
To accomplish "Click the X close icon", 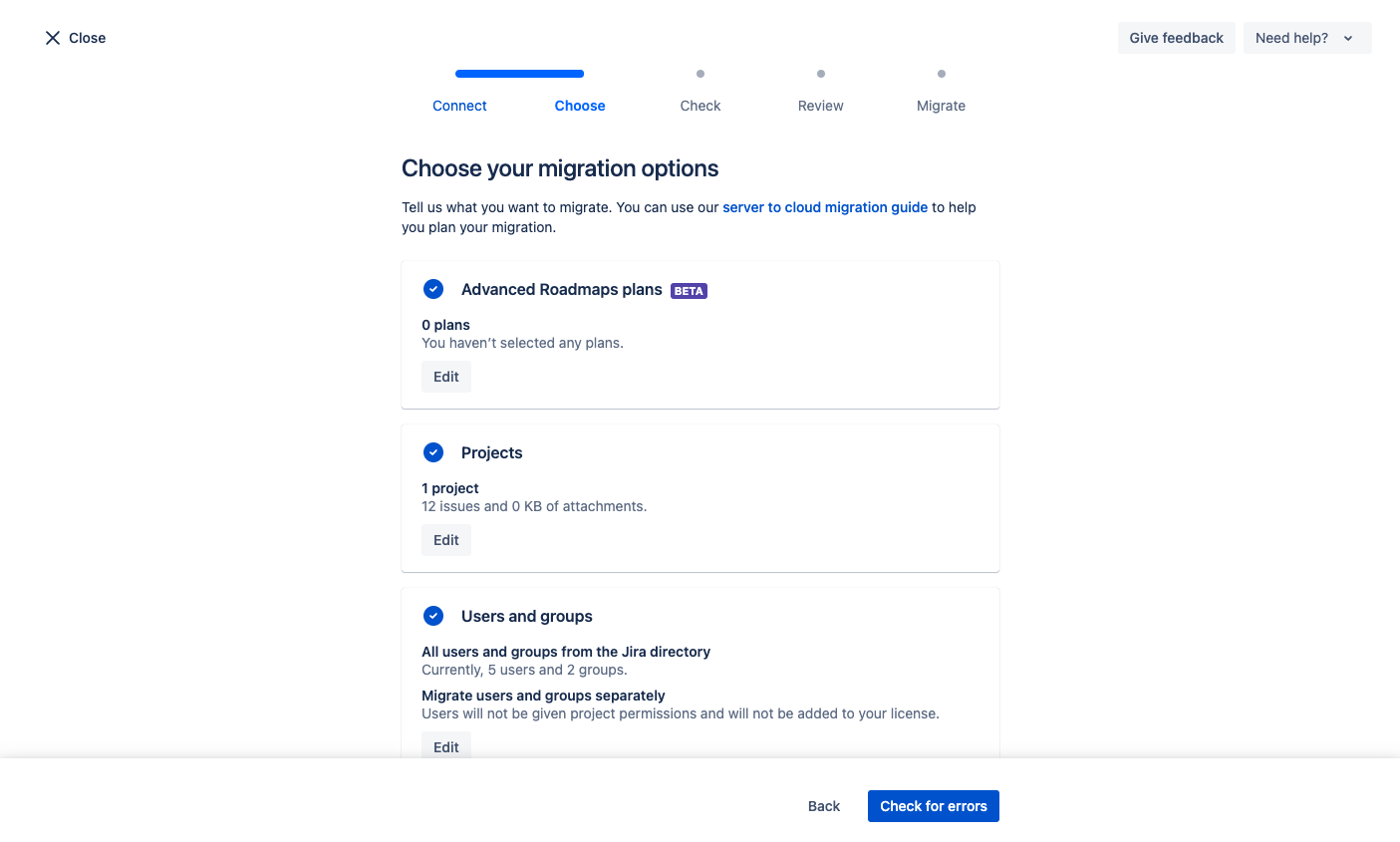I will [x=53, y=38].
